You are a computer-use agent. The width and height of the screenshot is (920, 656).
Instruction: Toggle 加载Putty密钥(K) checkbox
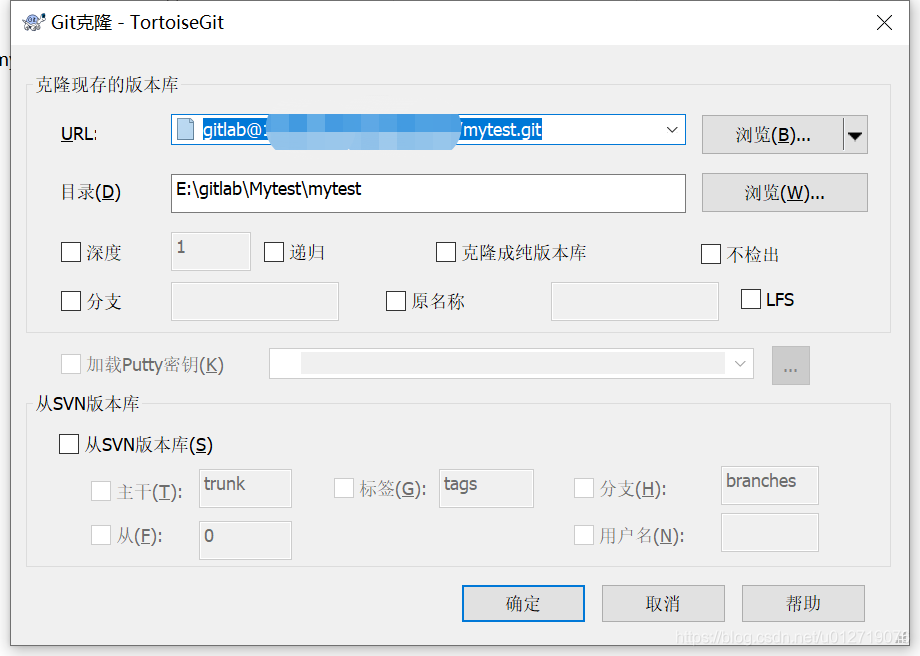pos(71,364)
